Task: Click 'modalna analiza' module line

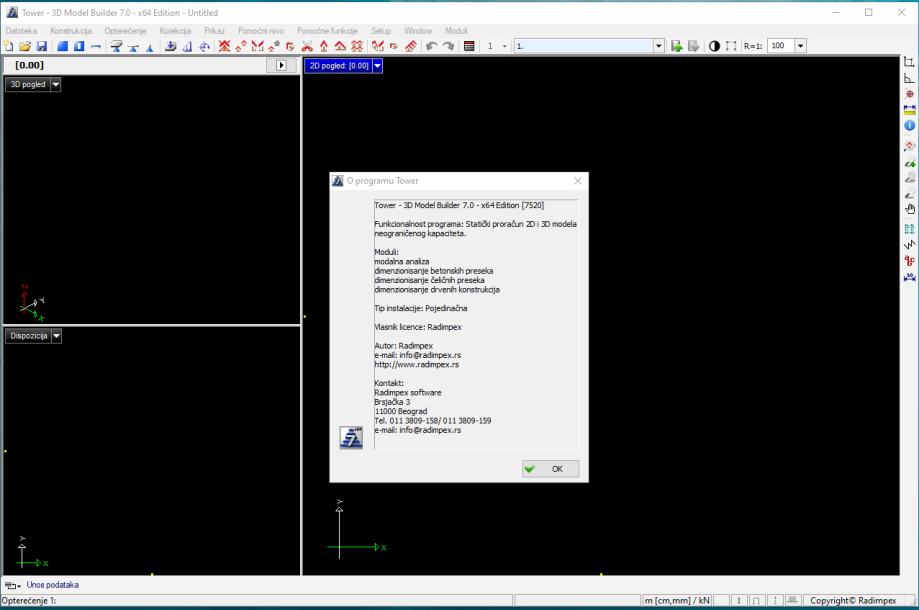Action: (402, 261)
